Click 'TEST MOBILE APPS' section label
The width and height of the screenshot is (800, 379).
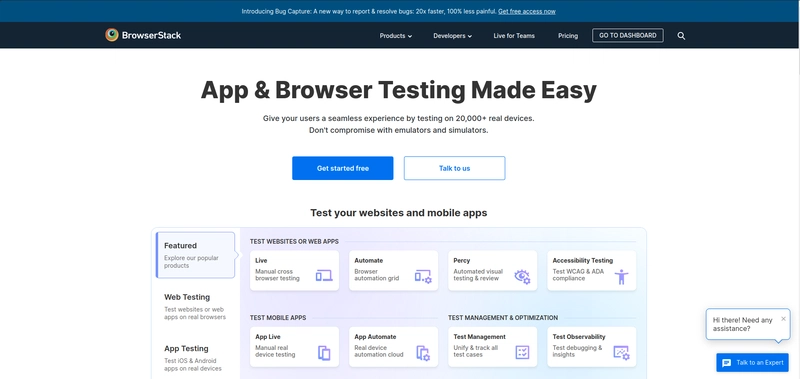[278, 317]
